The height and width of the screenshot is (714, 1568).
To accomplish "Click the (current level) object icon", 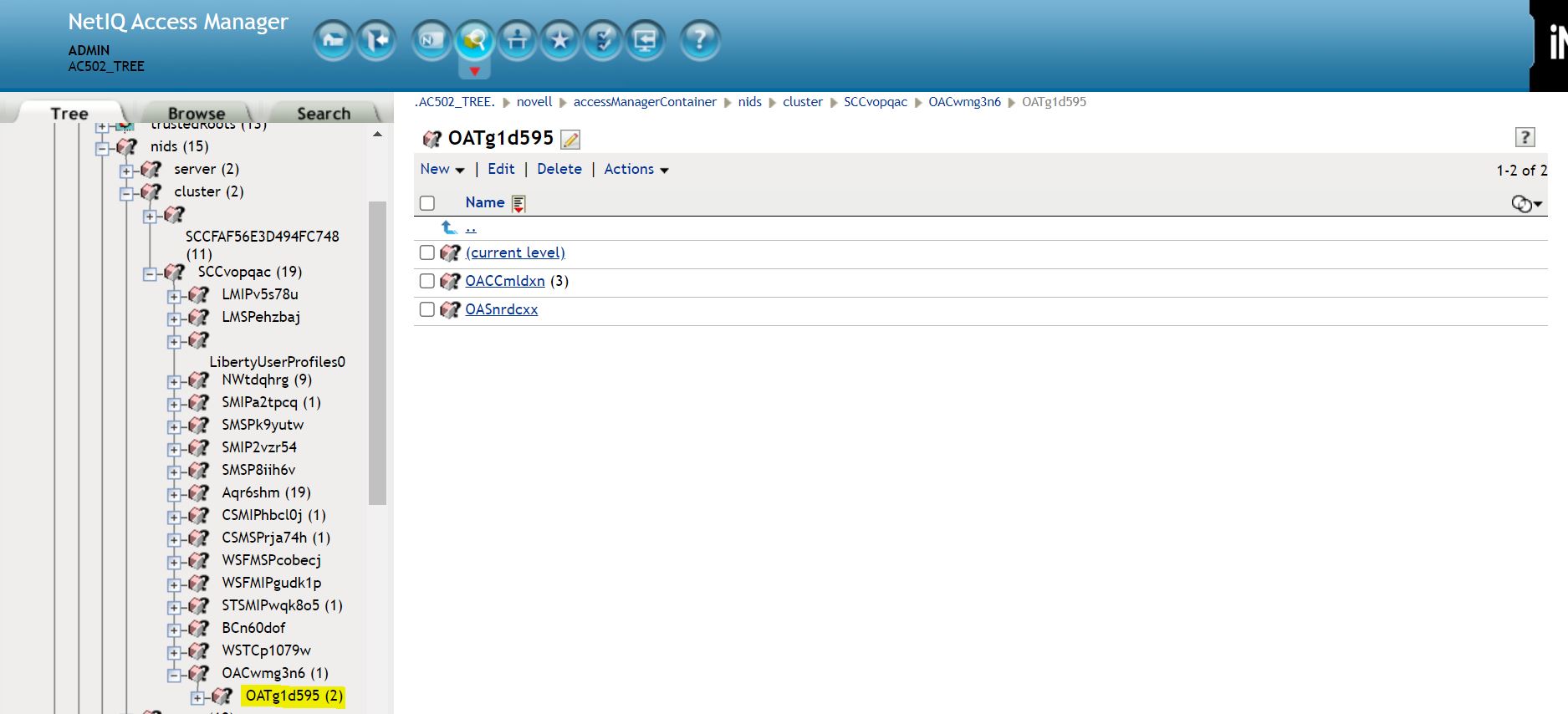I will point(450,252).
